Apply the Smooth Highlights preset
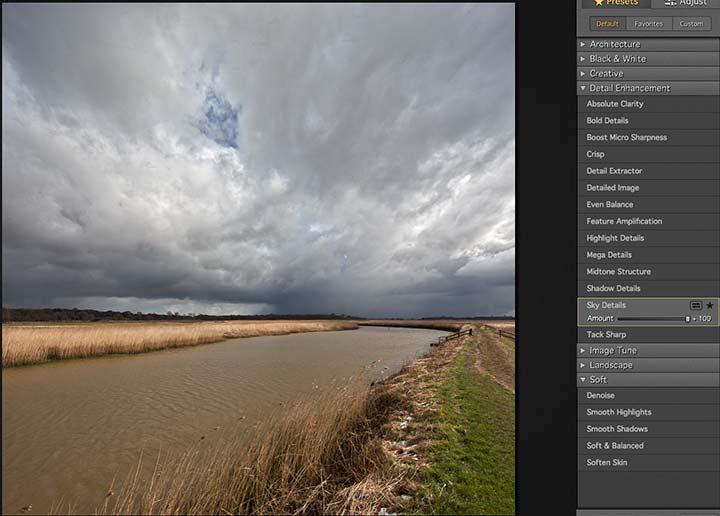The image size is (720, 516). pos(648,412)
